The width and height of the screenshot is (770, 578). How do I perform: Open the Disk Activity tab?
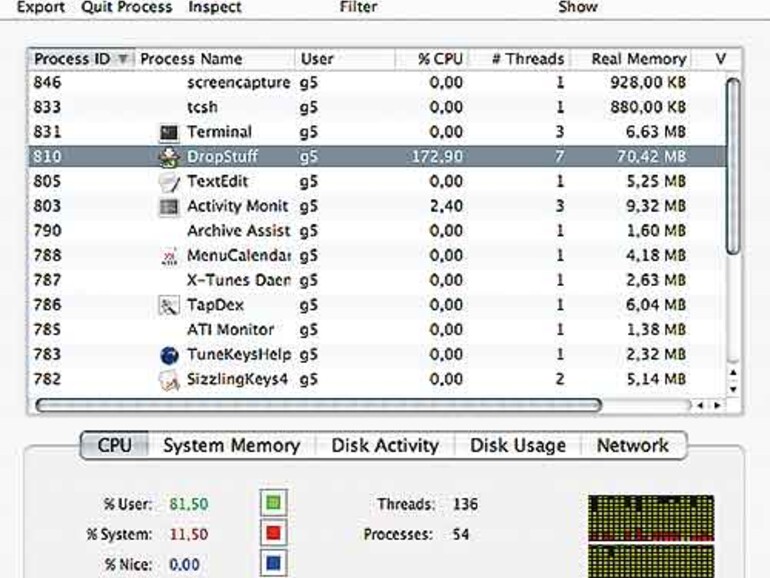(x=385, y=446)
